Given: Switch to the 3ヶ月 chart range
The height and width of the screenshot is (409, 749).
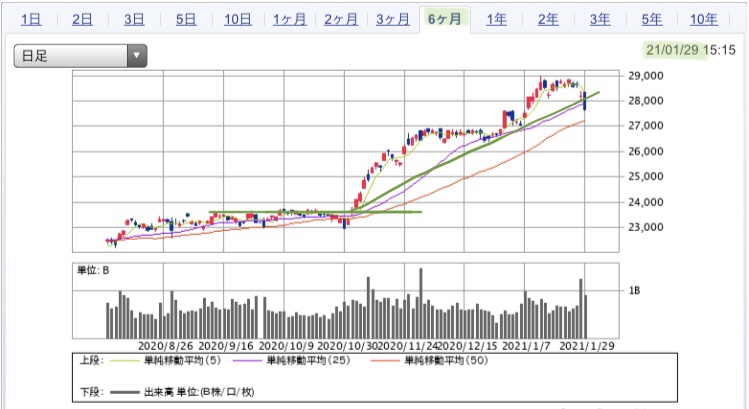Looking at the screenshot, I should tap(393, 20).
